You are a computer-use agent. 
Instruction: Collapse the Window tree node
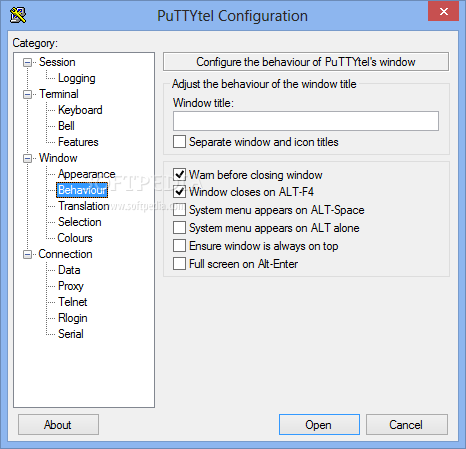tap(27, 158)
